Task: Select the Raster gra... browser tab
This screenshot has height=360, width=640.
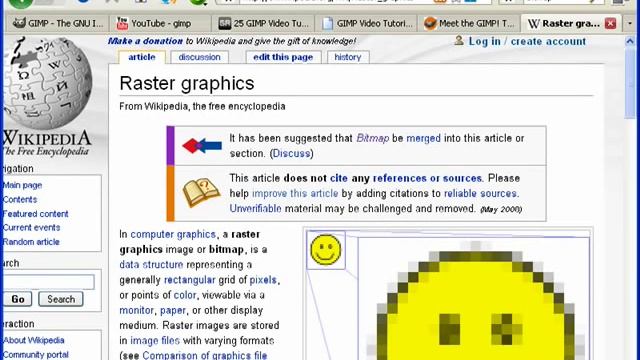Action: coord(571,24)
